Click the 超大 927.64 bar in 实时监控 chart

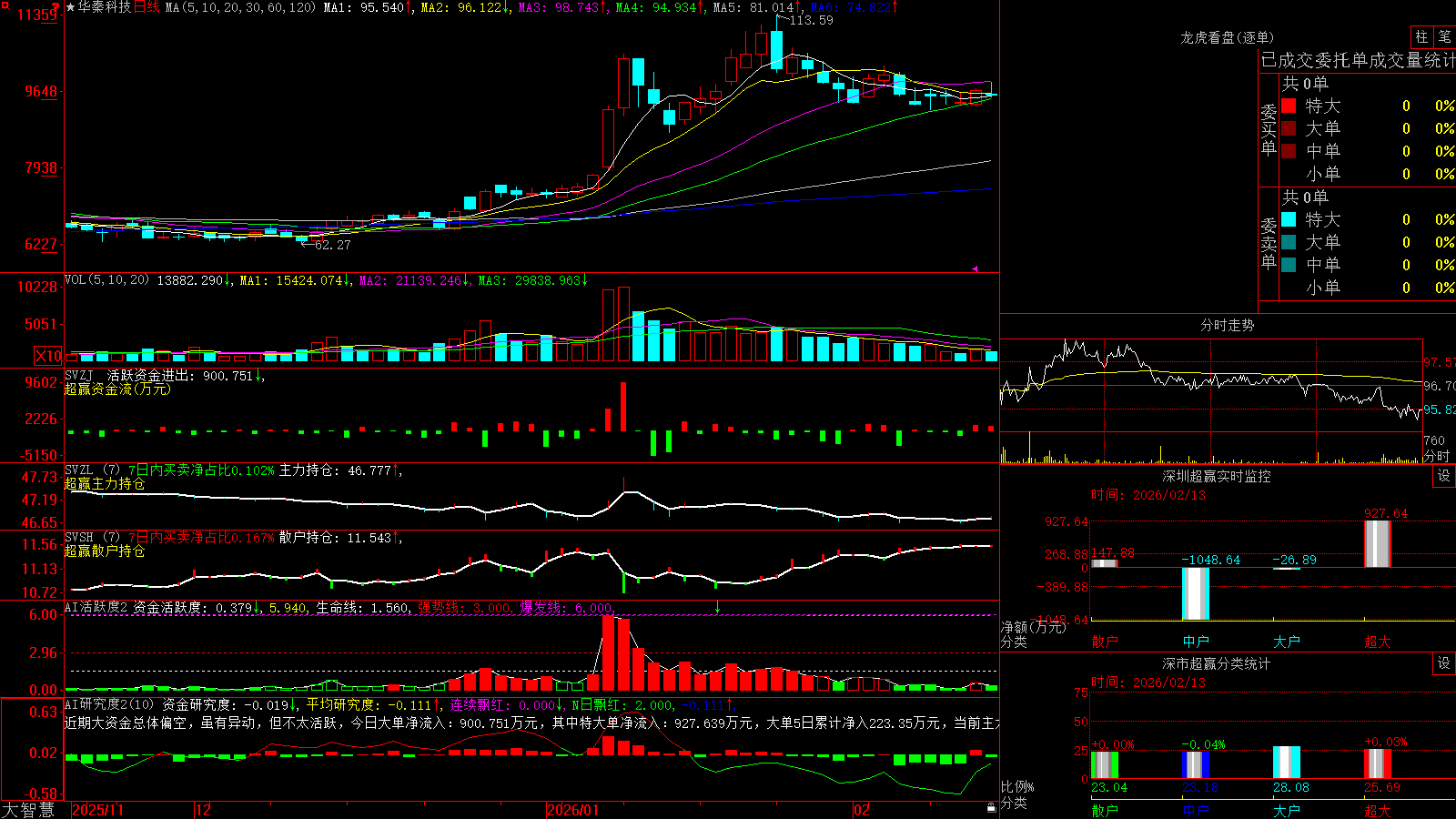click(x=1378, y=543)
